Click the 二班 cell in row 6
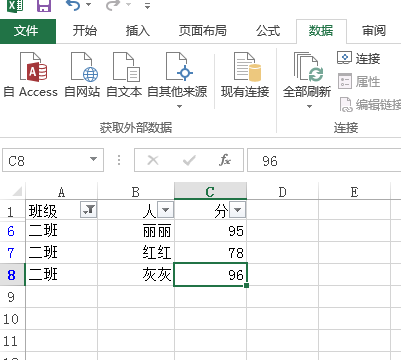The image size is (401, 360). pos(62,231)
